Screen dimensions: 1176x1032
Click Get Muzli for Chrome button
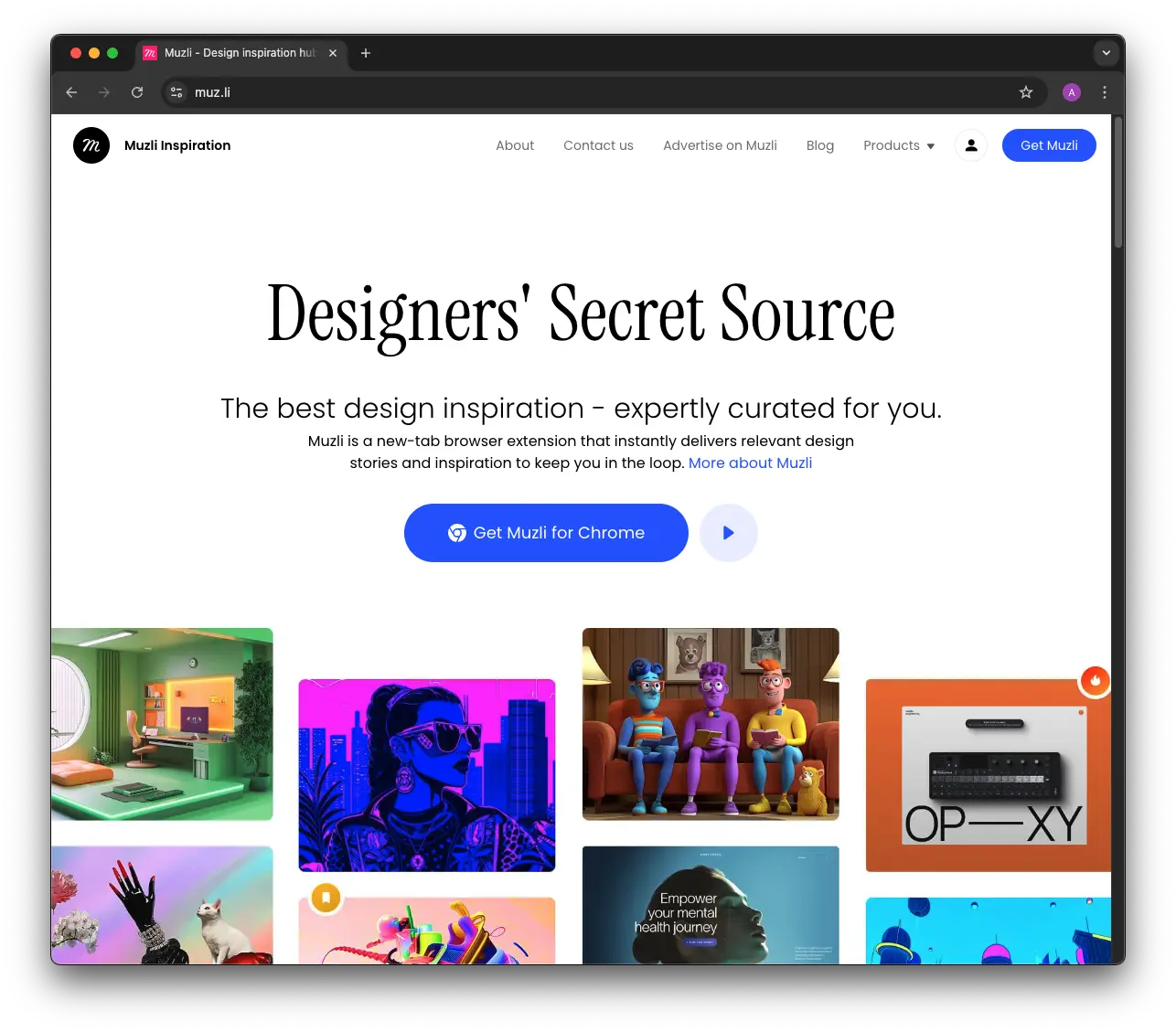(x=546, y=533)
